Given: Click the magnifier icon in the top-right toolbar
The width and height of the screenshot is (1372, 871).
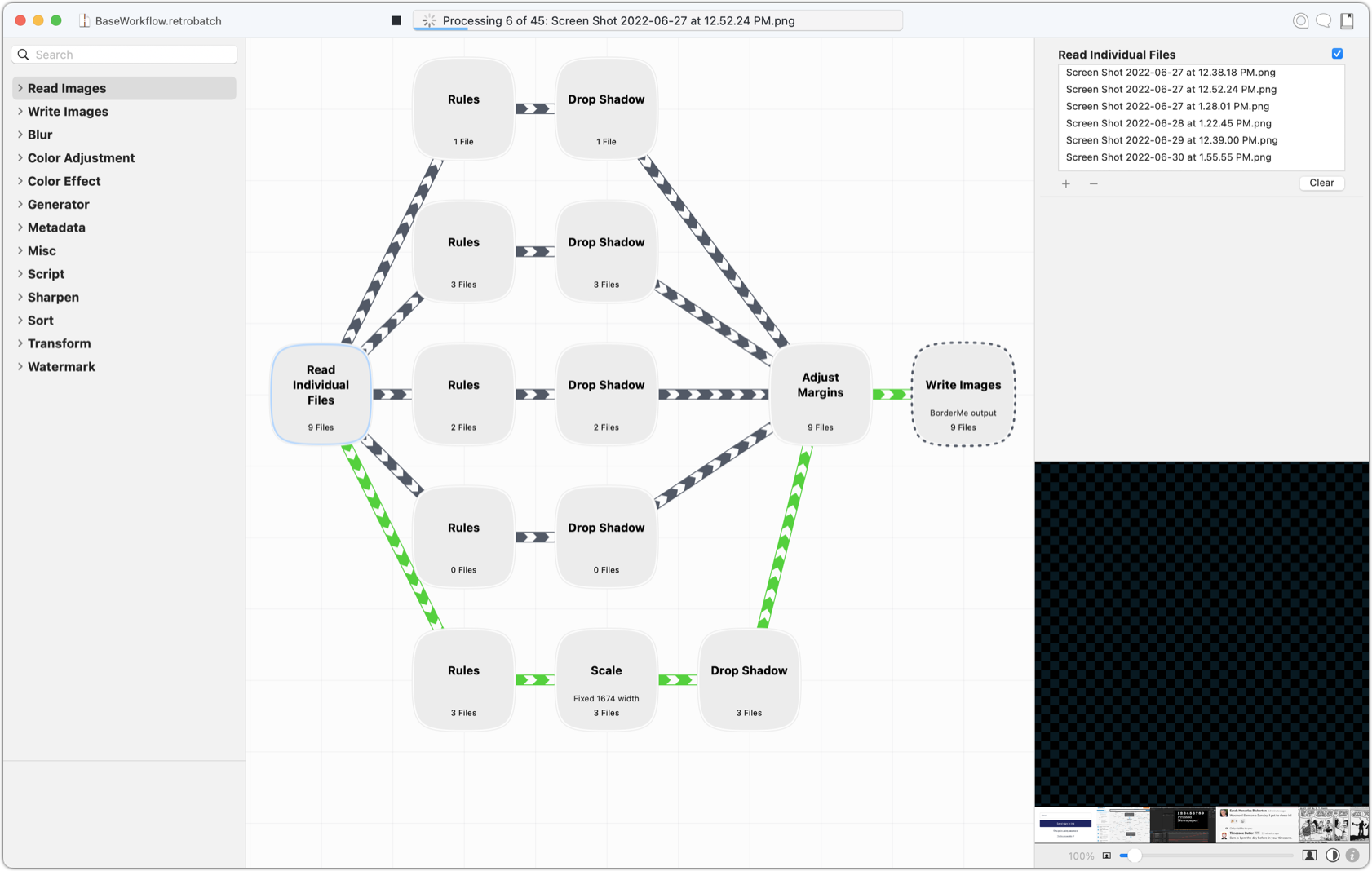Looking at the screenshot, I should (1300, 20).
